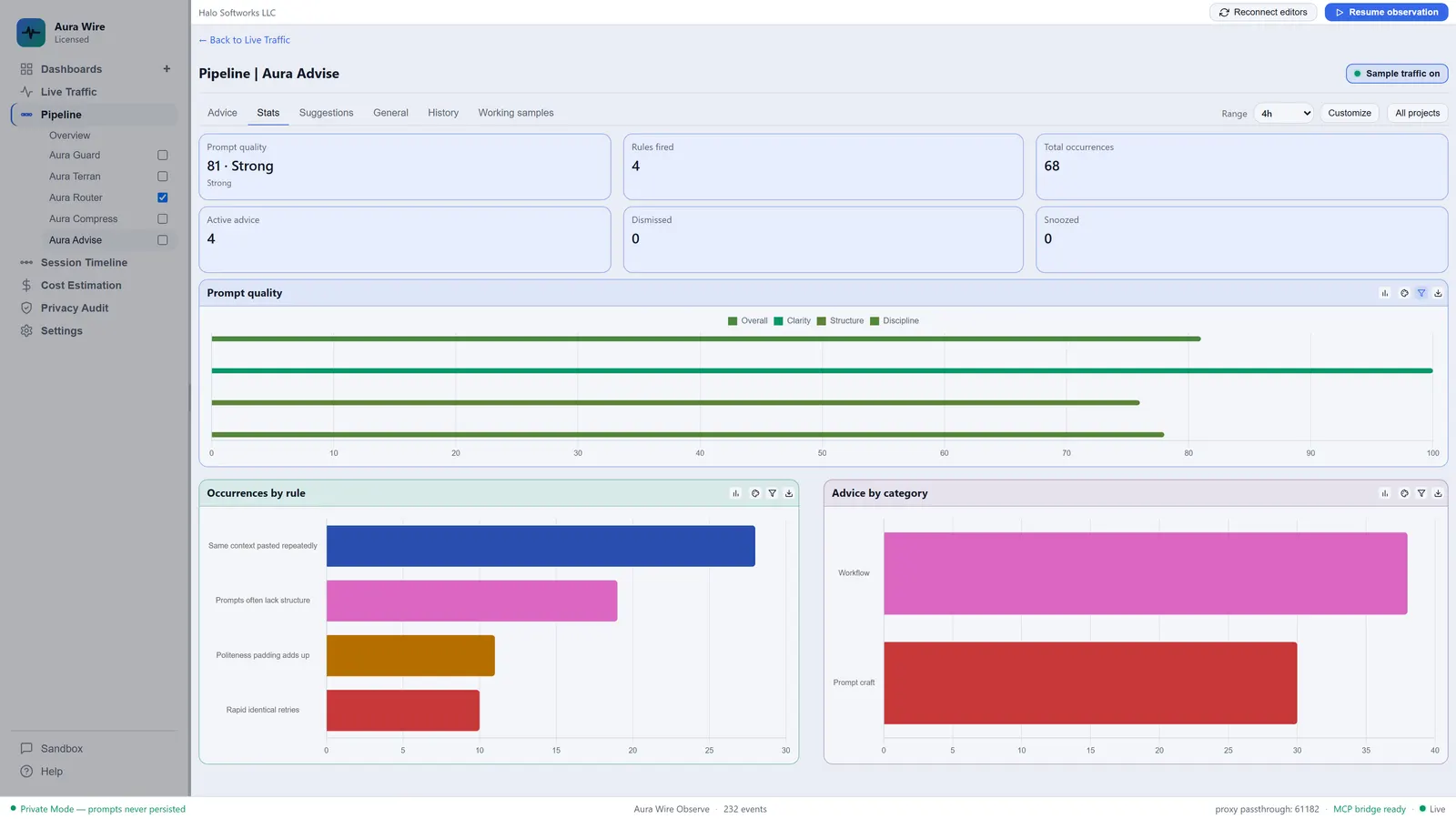Toggle Sample traffic on switch

pyautogui.click(x=1397, y=74)
